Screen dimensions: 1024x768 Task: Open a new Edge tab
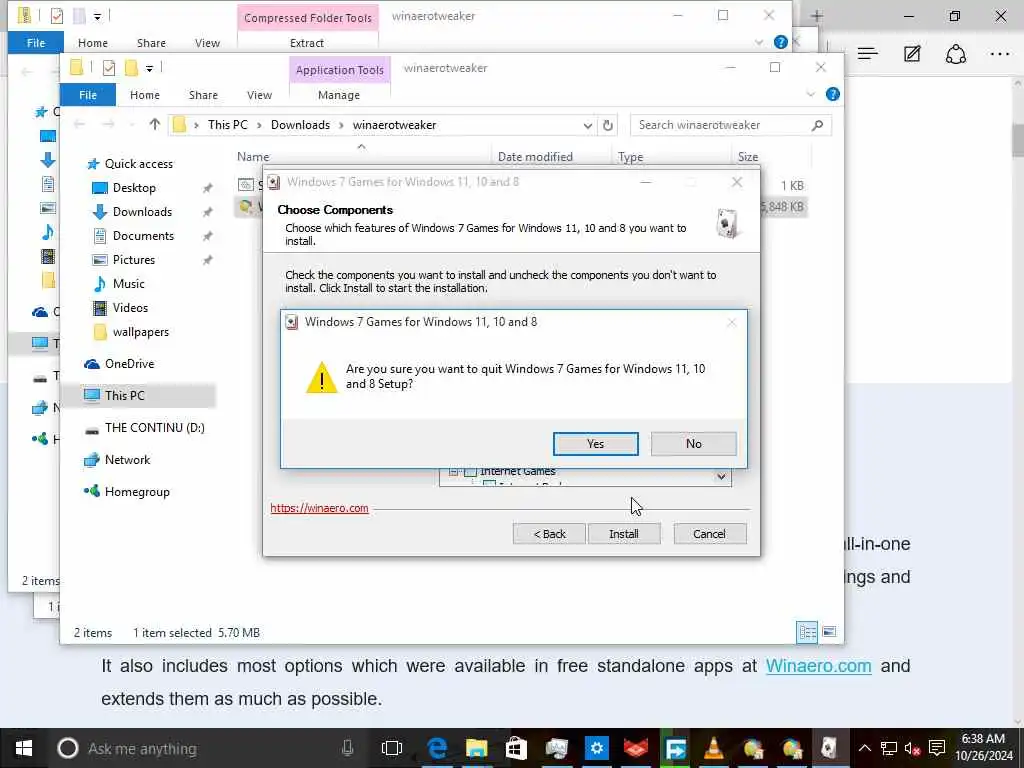pyautogui.click(x=817, y=16)
